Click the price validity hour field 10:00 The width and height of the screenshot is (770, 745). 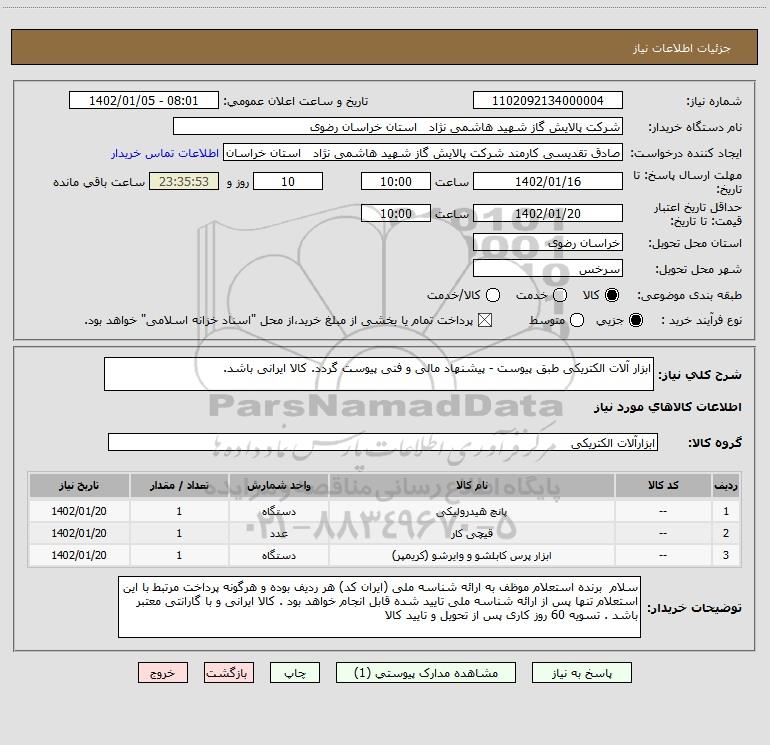point(396,213)
